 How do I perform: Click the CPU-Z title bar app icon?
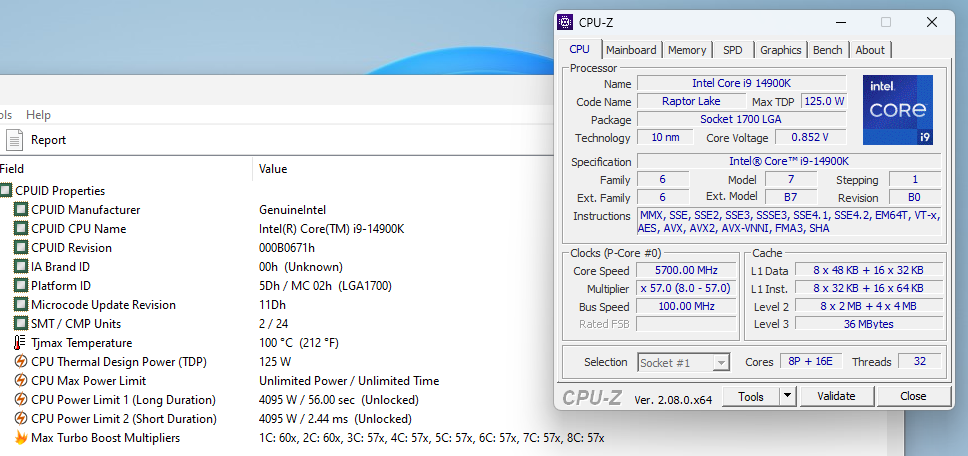(565, 22)
